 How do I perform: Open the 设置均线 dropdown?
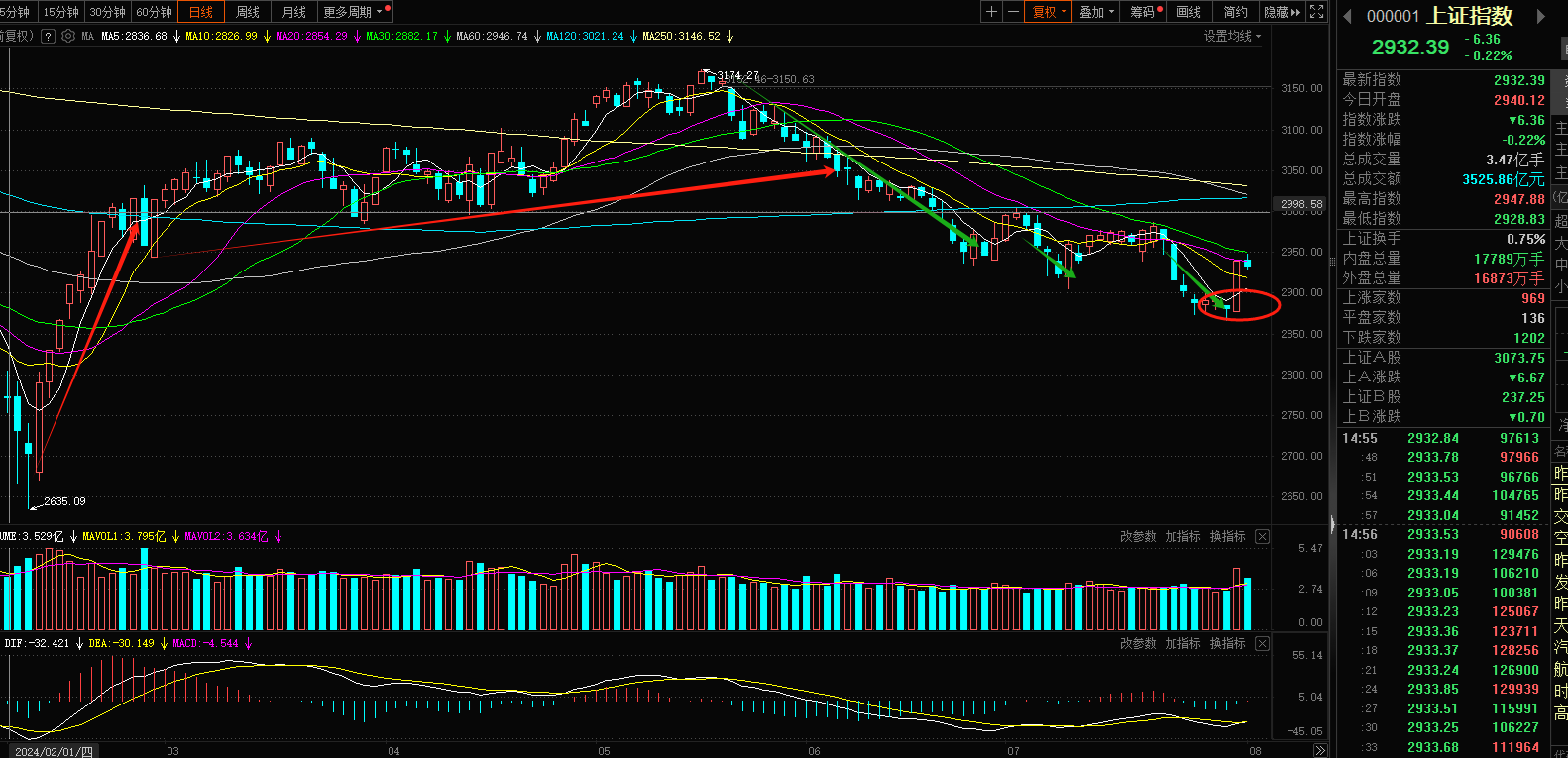[1233, 36]
